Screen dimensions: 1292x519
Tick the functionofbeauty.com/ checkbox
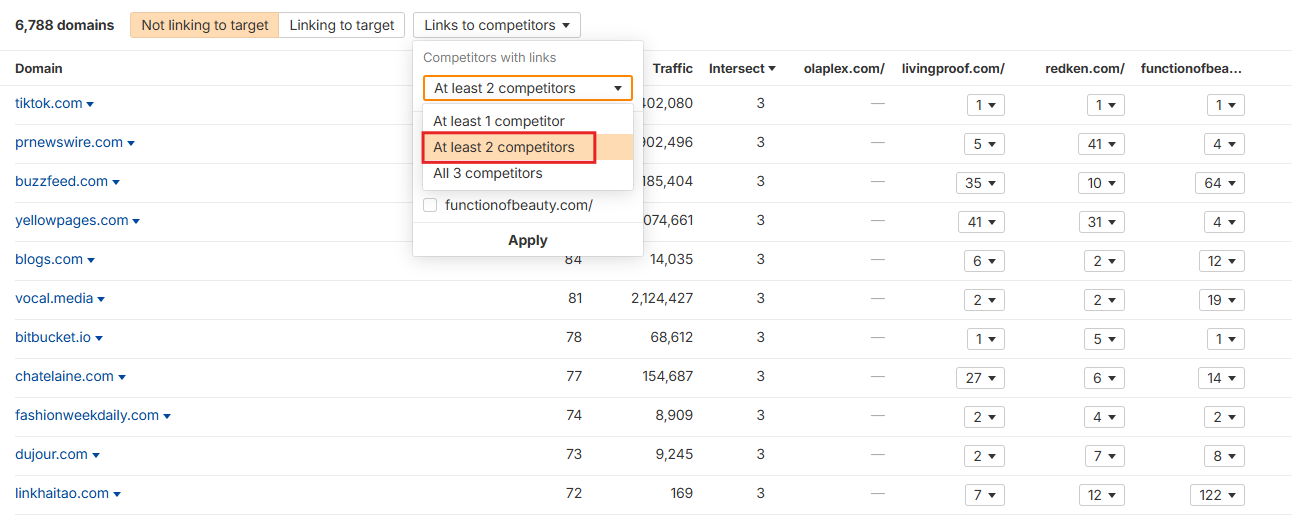tap(430, 205)
